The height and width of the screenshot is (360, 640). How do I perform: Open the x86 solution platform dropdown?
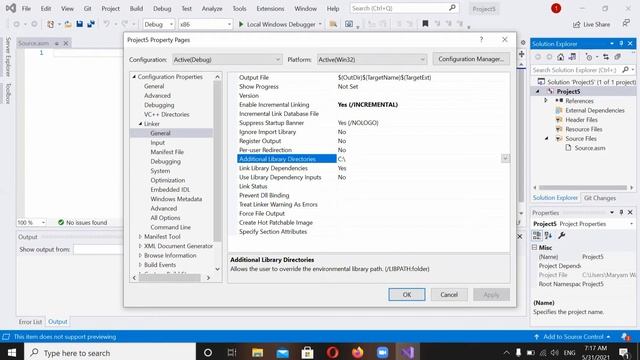point(205,24)
